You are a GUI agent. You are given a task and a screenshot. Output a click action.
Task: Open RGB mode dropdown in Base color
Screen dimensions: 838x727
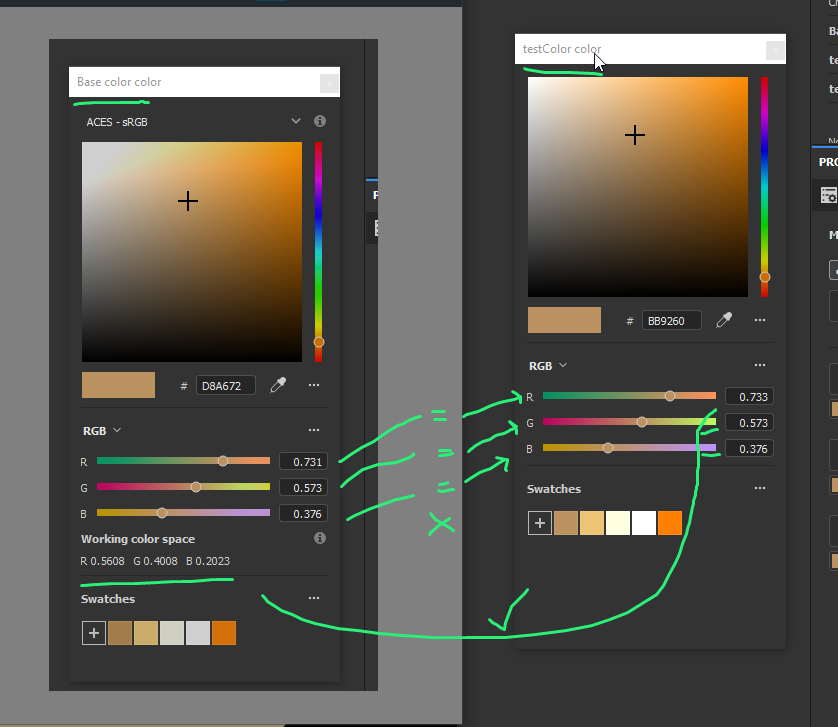click(x=102, y=431)
